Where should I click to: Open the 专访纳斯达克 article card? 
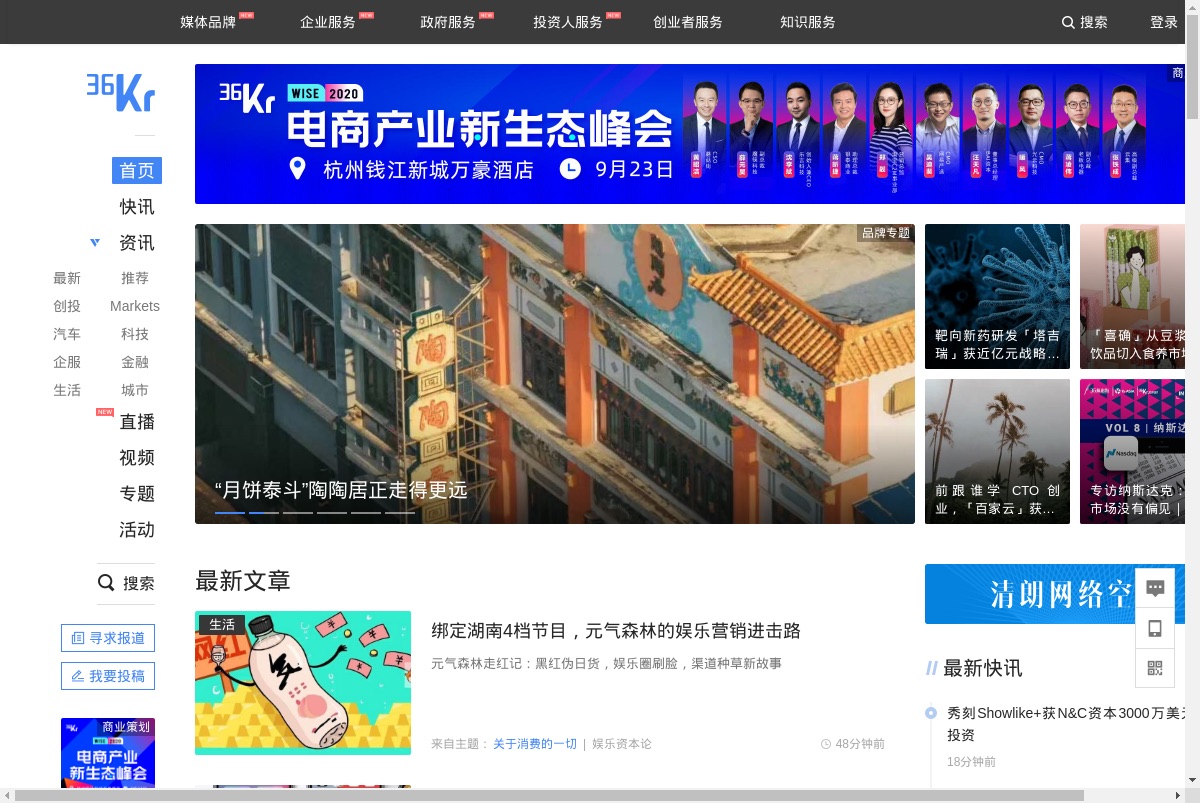(x=1132, y=451)
